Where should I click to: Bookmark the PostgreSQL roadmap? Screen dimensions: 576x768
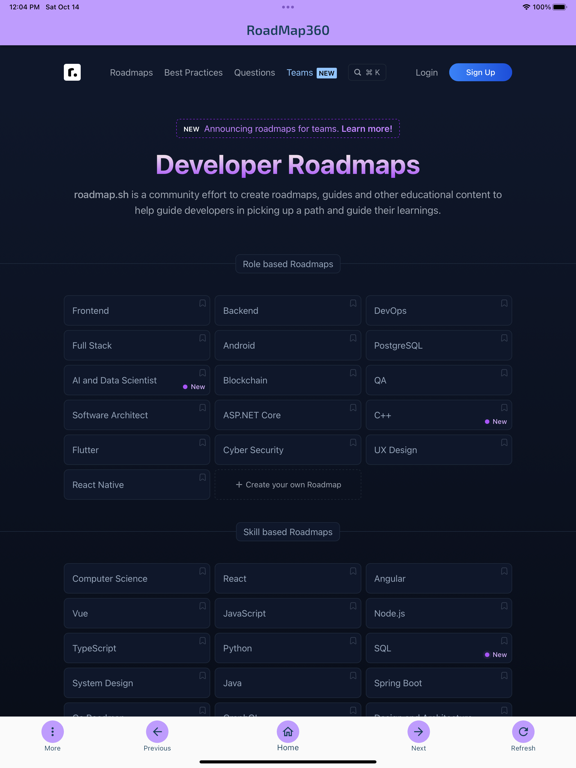(x=504, y=338)
